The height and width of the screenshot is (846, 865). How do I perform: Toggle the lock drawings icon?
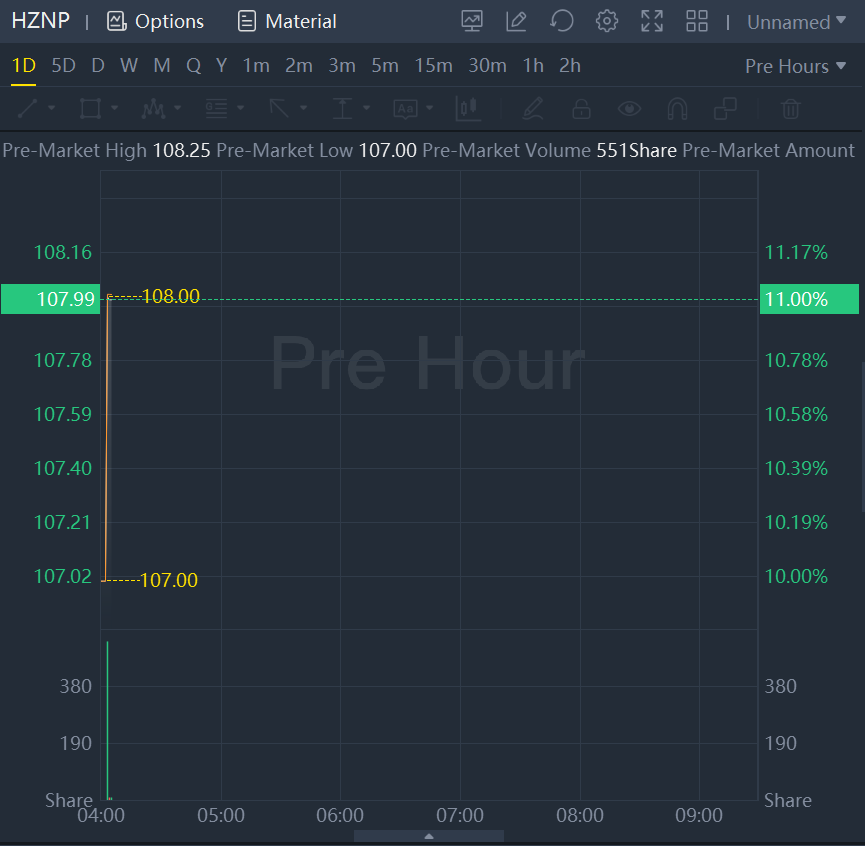click(580, 108)
